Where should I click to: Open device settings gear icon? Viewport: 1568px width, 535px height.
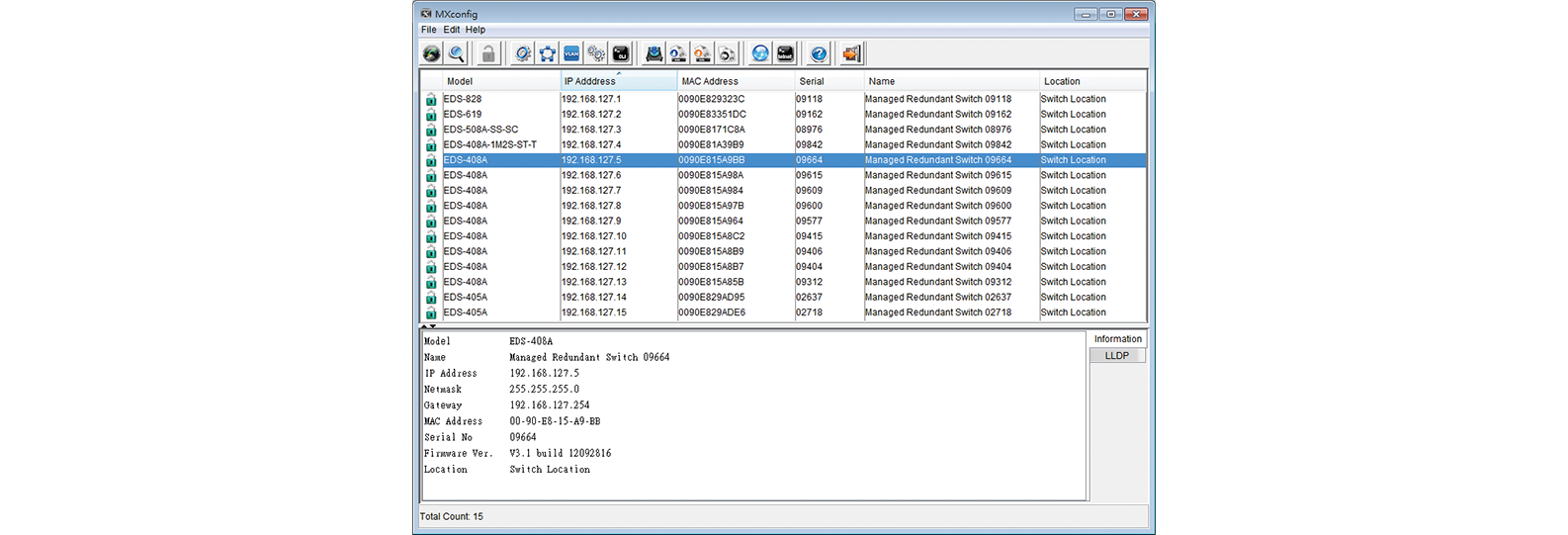click(523, 54)
